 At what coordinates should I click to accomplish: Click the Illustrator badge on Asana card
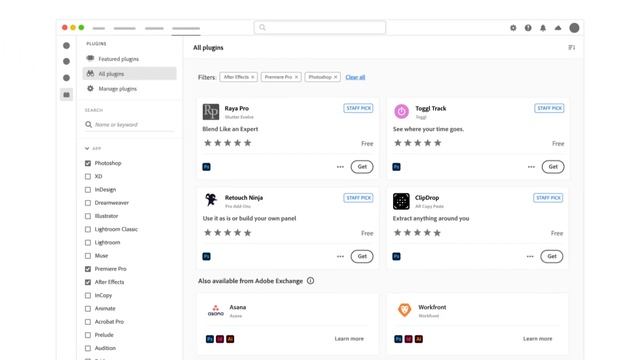point(230,339)
